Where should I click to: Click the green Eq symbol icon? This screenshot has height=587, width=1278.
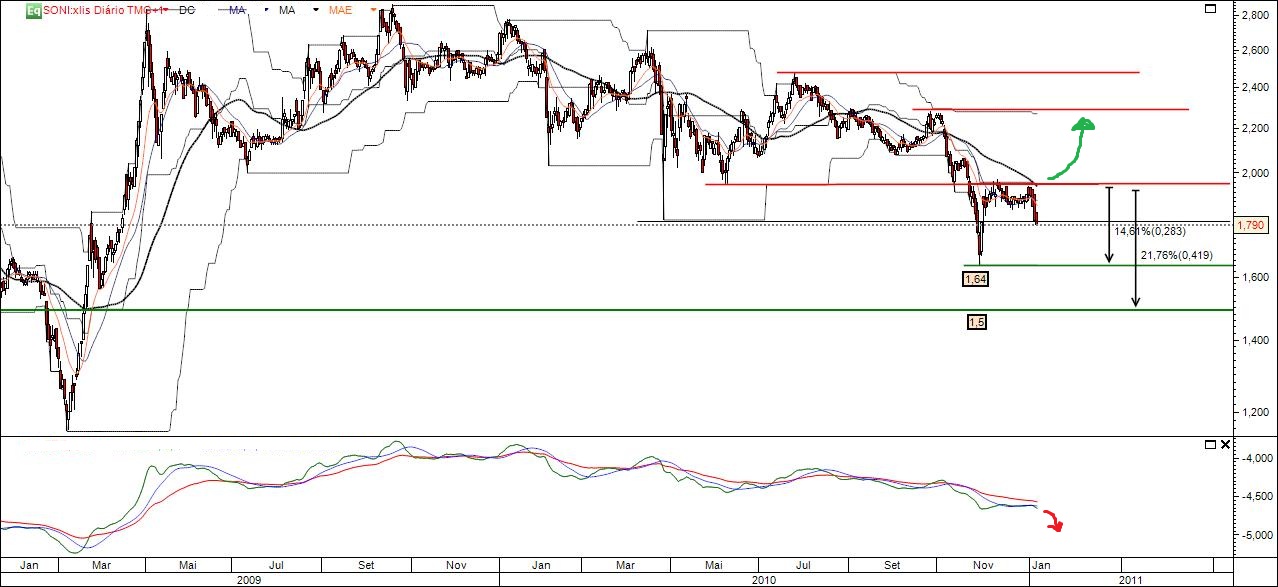[33, 10]
